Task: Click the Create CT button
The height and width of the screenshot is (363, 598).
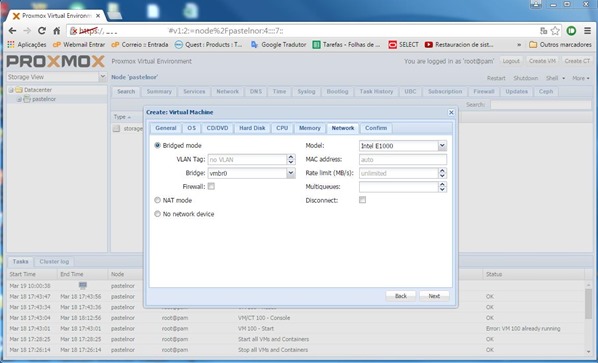Action: tap(577, 61)
